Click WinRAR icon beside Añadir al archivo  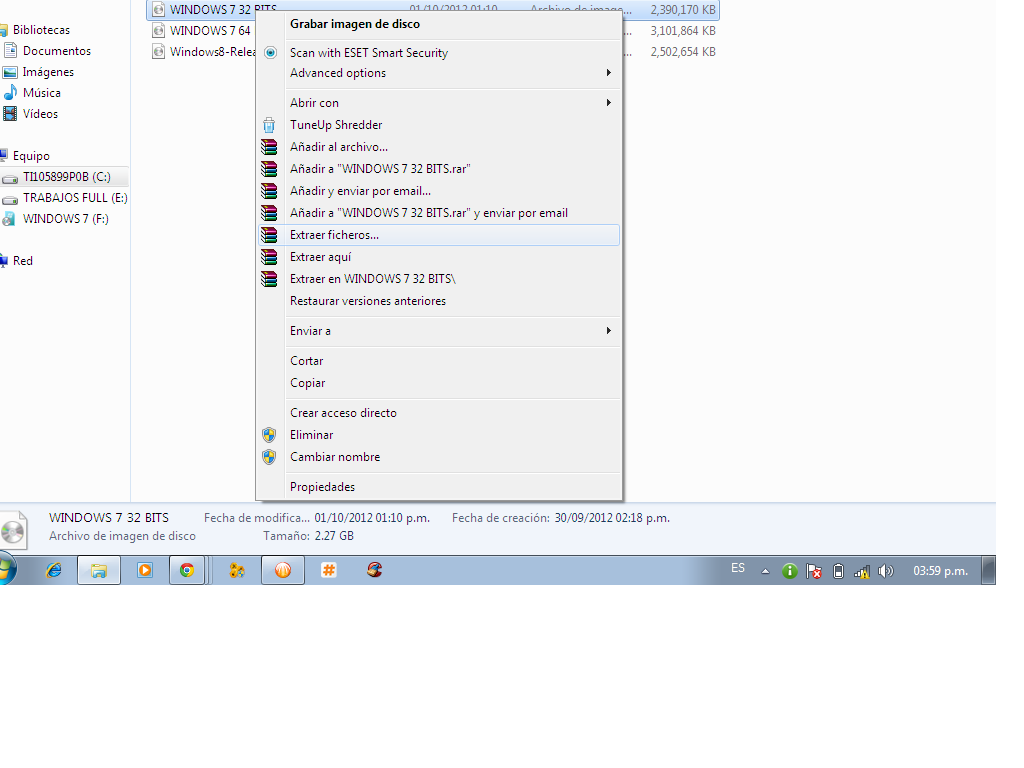pyautogui.click(x=269, y=147)
